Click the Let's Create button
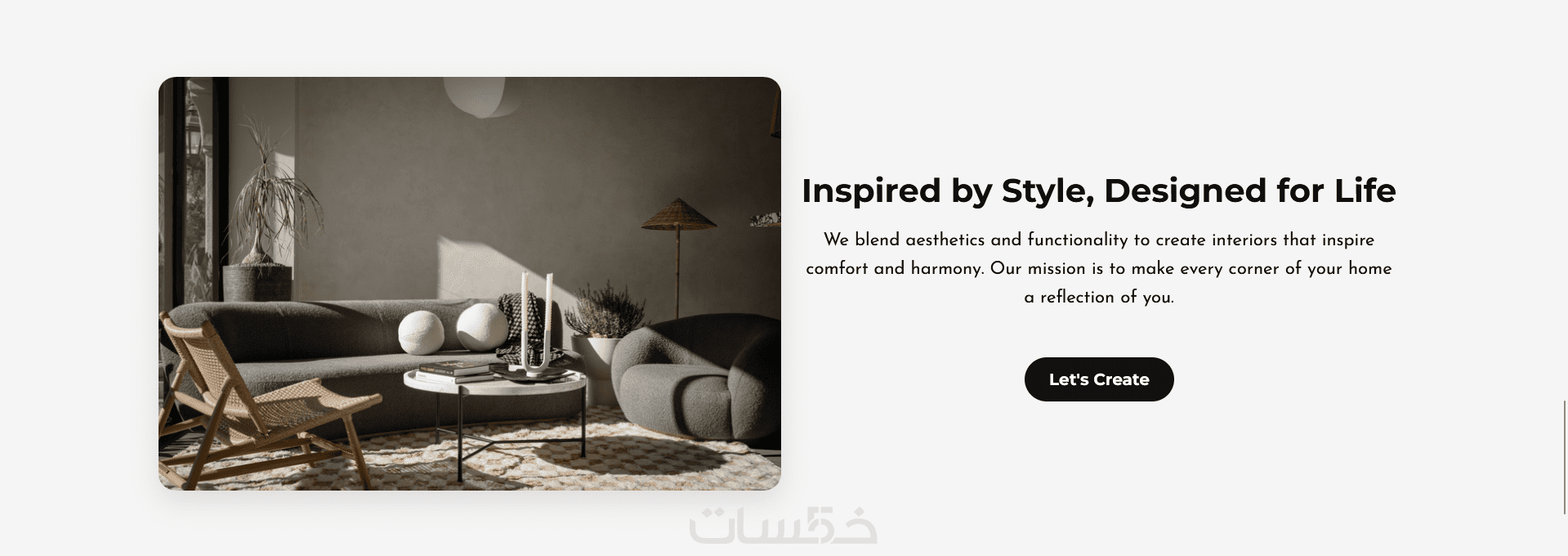Image resolution: width=1568 pixels, height=556 pixels. tap(1099, 379)
